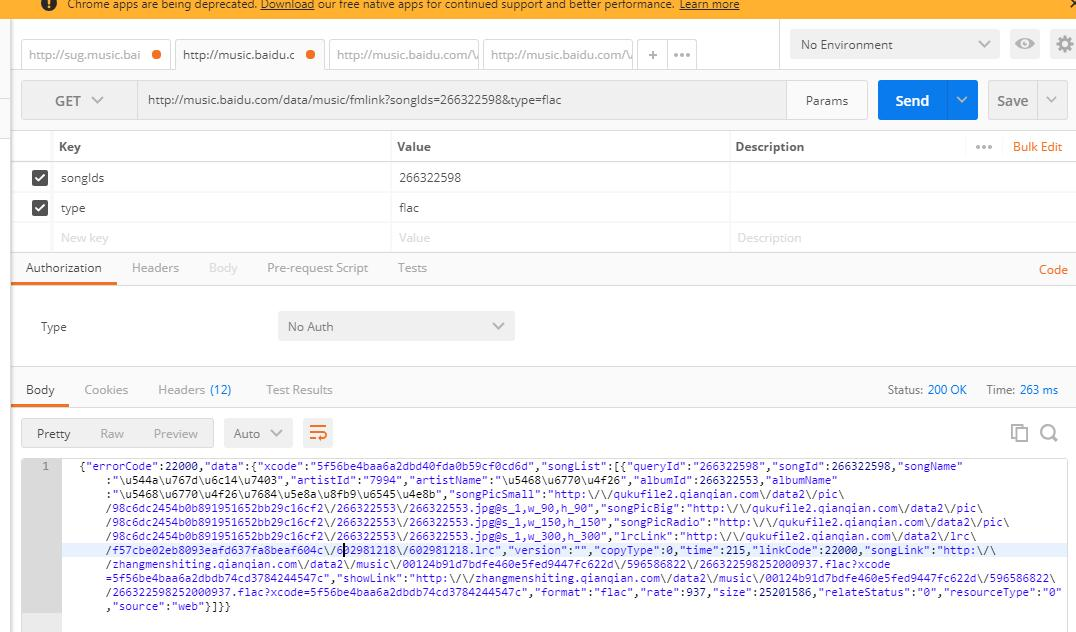Click the 266322598 value cell
The height and width of the screenshot is (632, 1076).
coord(560,178)
